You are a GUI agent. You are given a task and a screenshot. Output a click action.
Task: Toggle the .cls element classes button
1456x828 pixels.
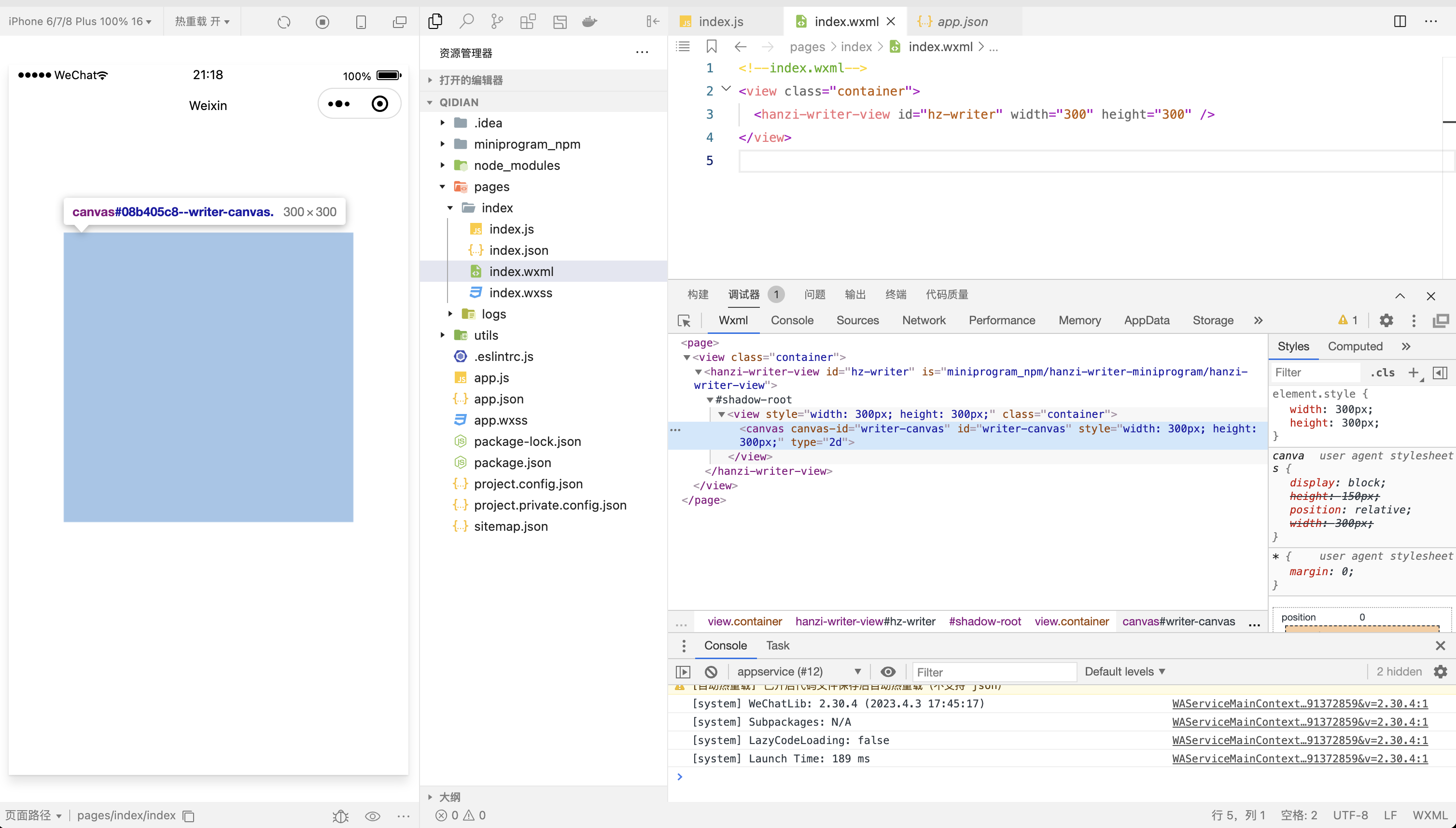[x=1382, y=373]
